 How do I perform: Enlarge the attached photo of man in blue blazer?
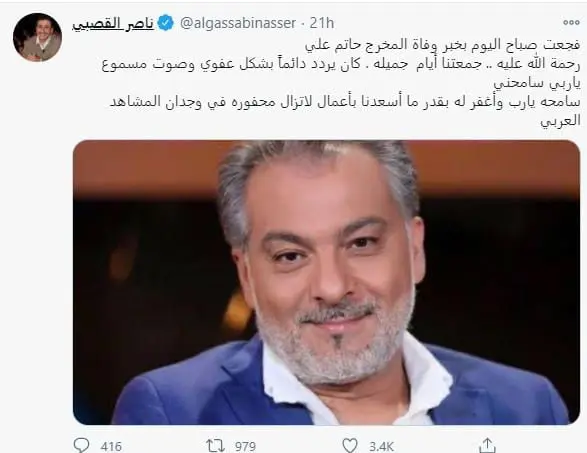point(326,282)
